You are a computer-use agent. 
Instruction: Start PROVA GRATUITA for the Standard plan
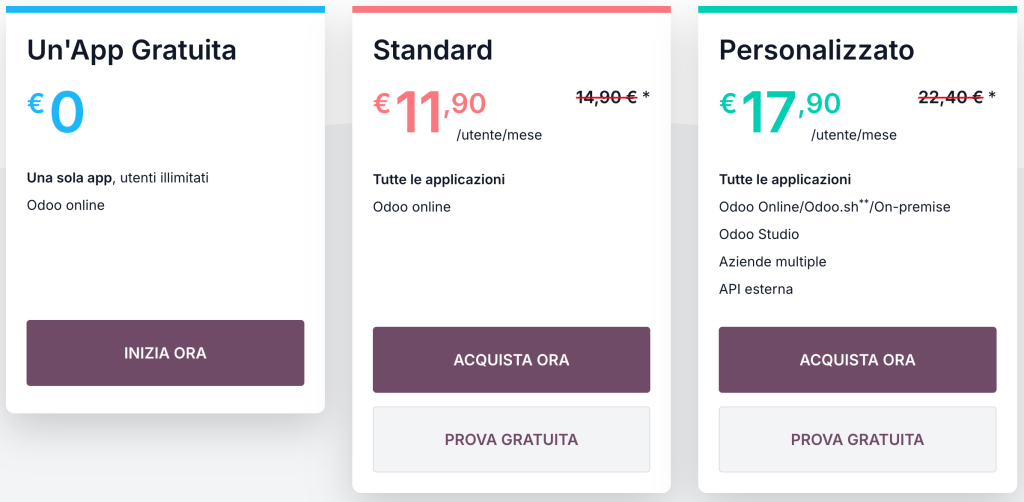tap(511, 439)
